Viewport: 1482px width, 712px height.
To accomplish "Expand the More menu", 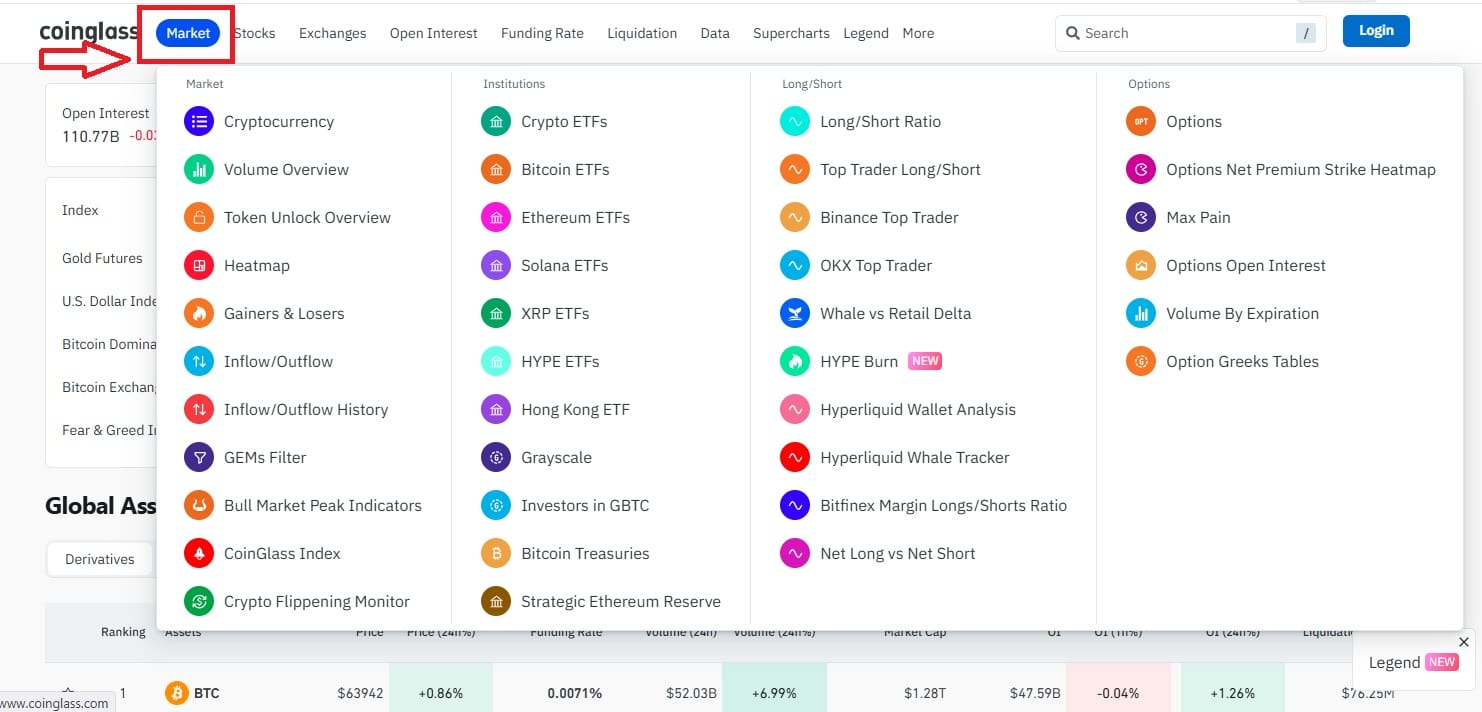I will tap(918, 33).
